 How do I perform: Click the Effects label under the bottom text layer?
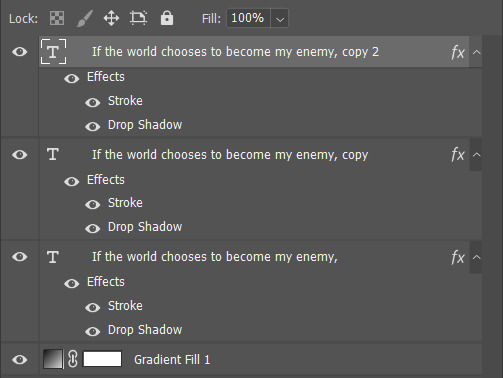click(x=106, y=282)
